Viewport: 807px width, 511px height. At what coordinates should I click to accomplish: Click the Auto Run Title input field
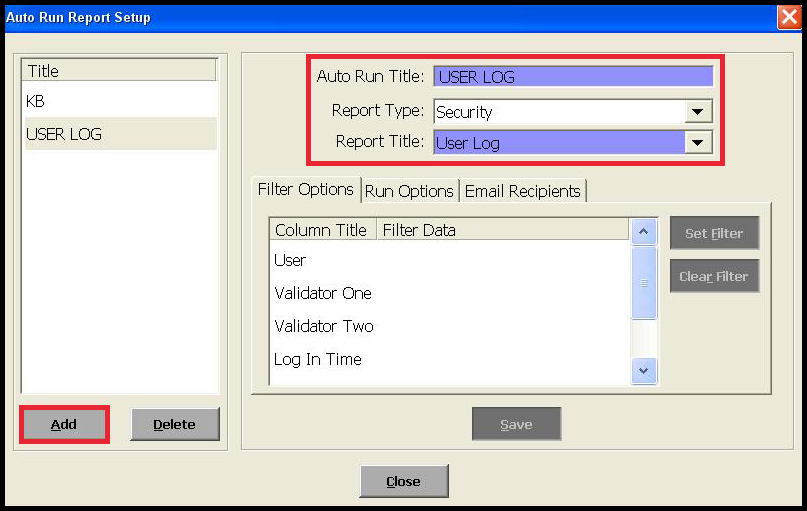[x=572, y=77]
